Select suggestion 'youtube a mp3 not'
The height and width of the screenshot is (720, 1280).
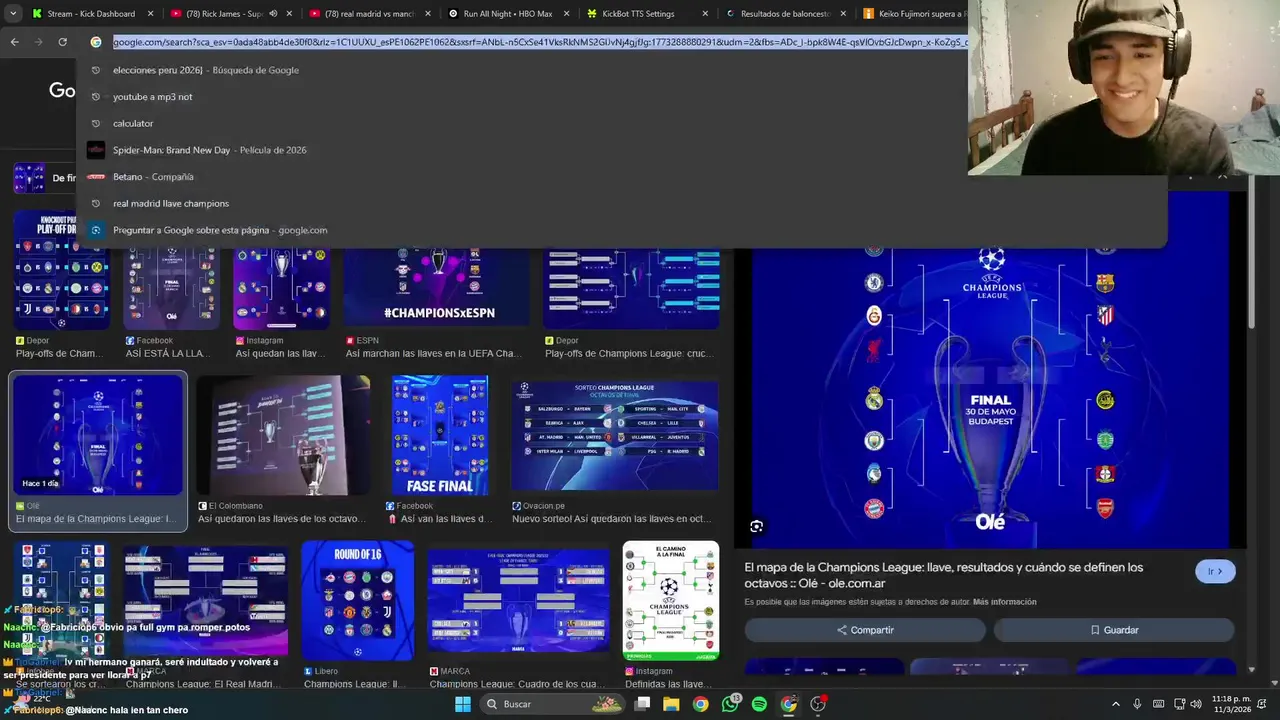621,97
